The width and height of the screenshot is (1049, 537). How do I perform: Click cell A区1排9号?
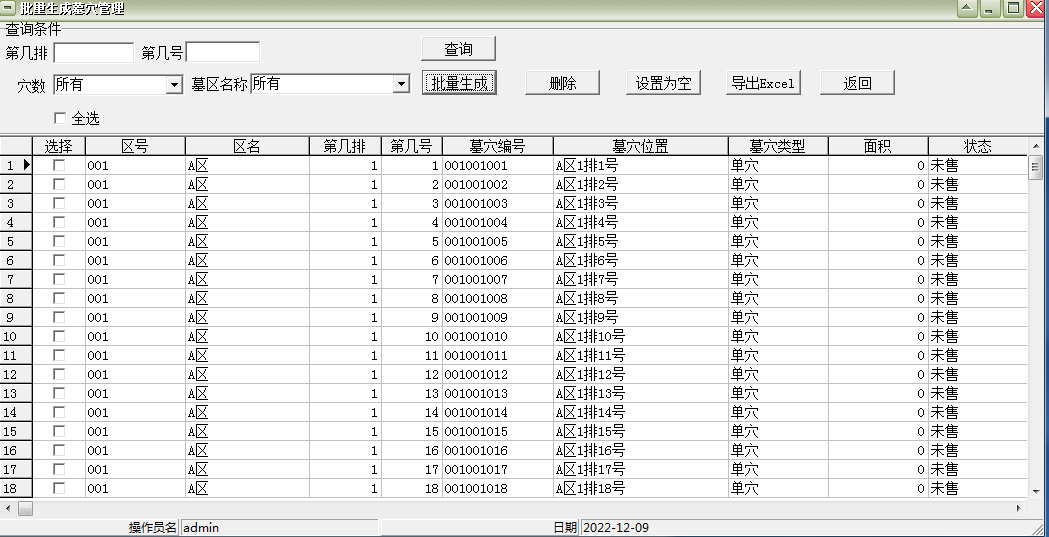click(x=641, y=317)
